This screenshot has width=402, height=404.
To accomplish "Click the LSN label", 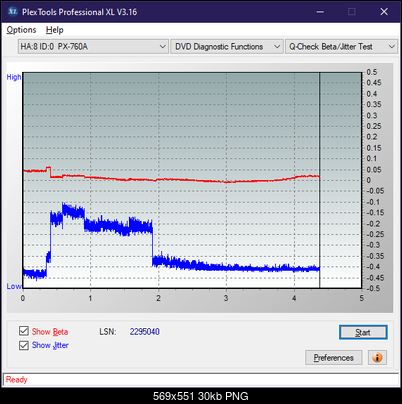I will click(x=108, y=332).
